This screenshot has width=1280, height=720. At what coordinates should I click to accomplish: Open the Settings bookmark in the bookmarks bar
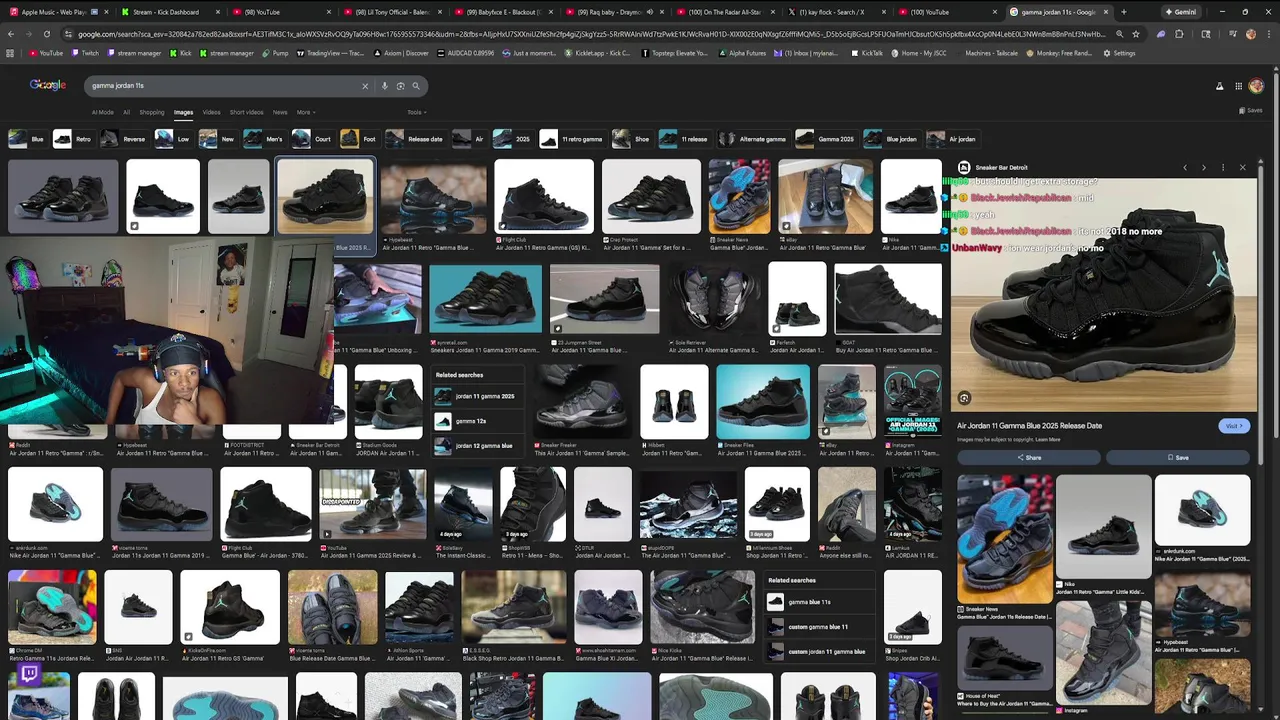click(x=1119, y=53)
